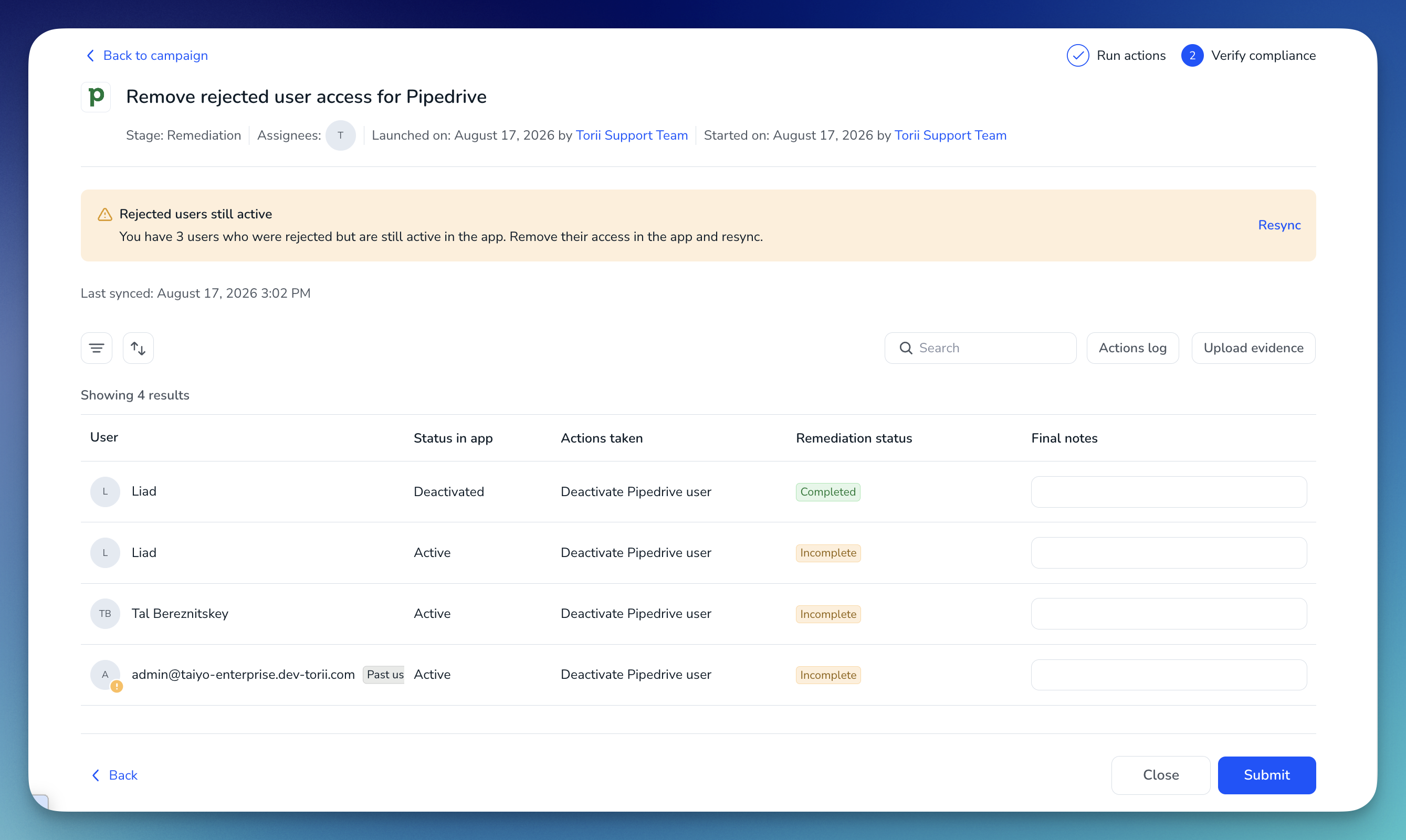Click the assignee avatar labeled T

tap(341, 135)
